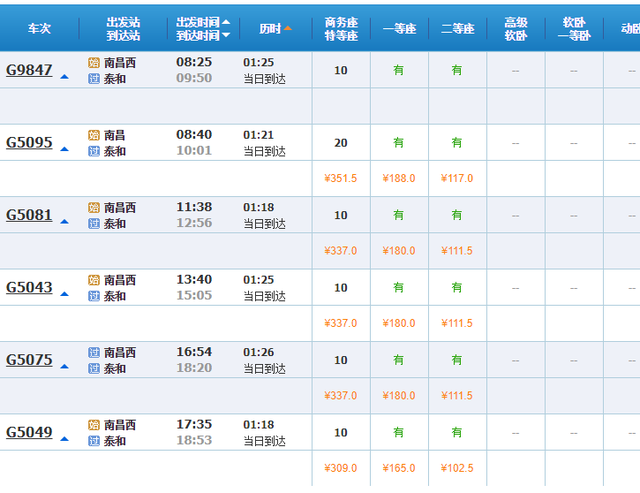The height and width of the screenshot is (493, 640).
Task: Click the departure time 11:38
Action: 194,207
